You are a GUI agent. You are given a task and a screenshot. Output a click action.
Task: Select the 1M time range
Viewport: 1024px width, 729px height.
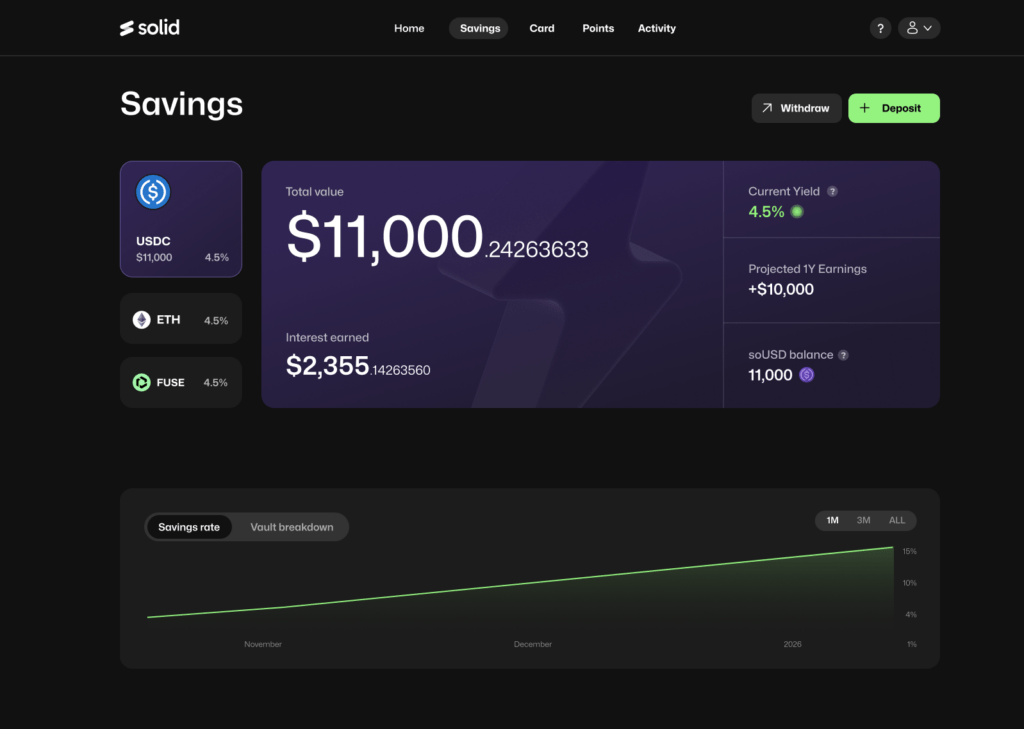click(x=832, y=520)
